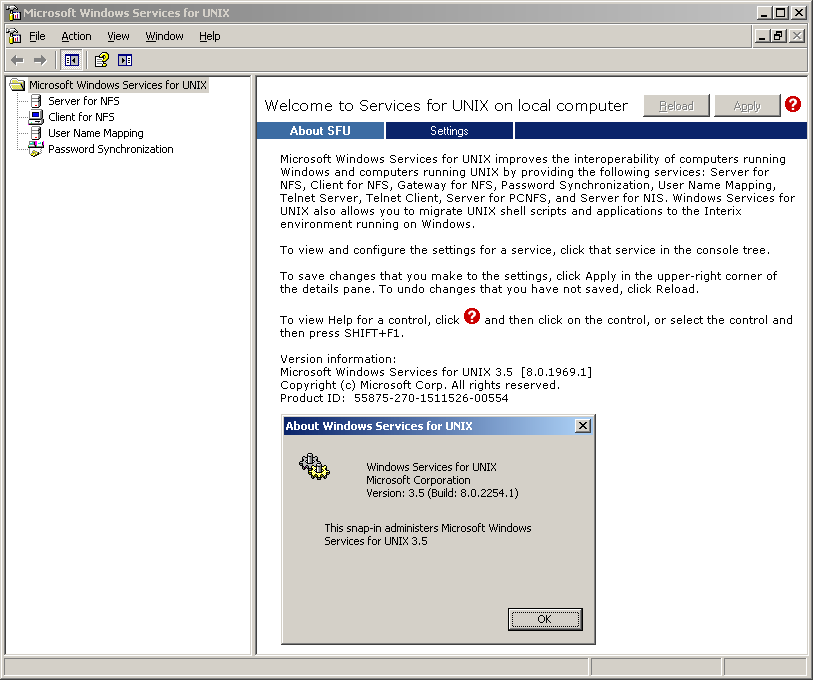The height and width of the screenshot is (680, 813).
Task: Click the Show/Hide Action Pane toolbar icon
Action: [125, 60]
